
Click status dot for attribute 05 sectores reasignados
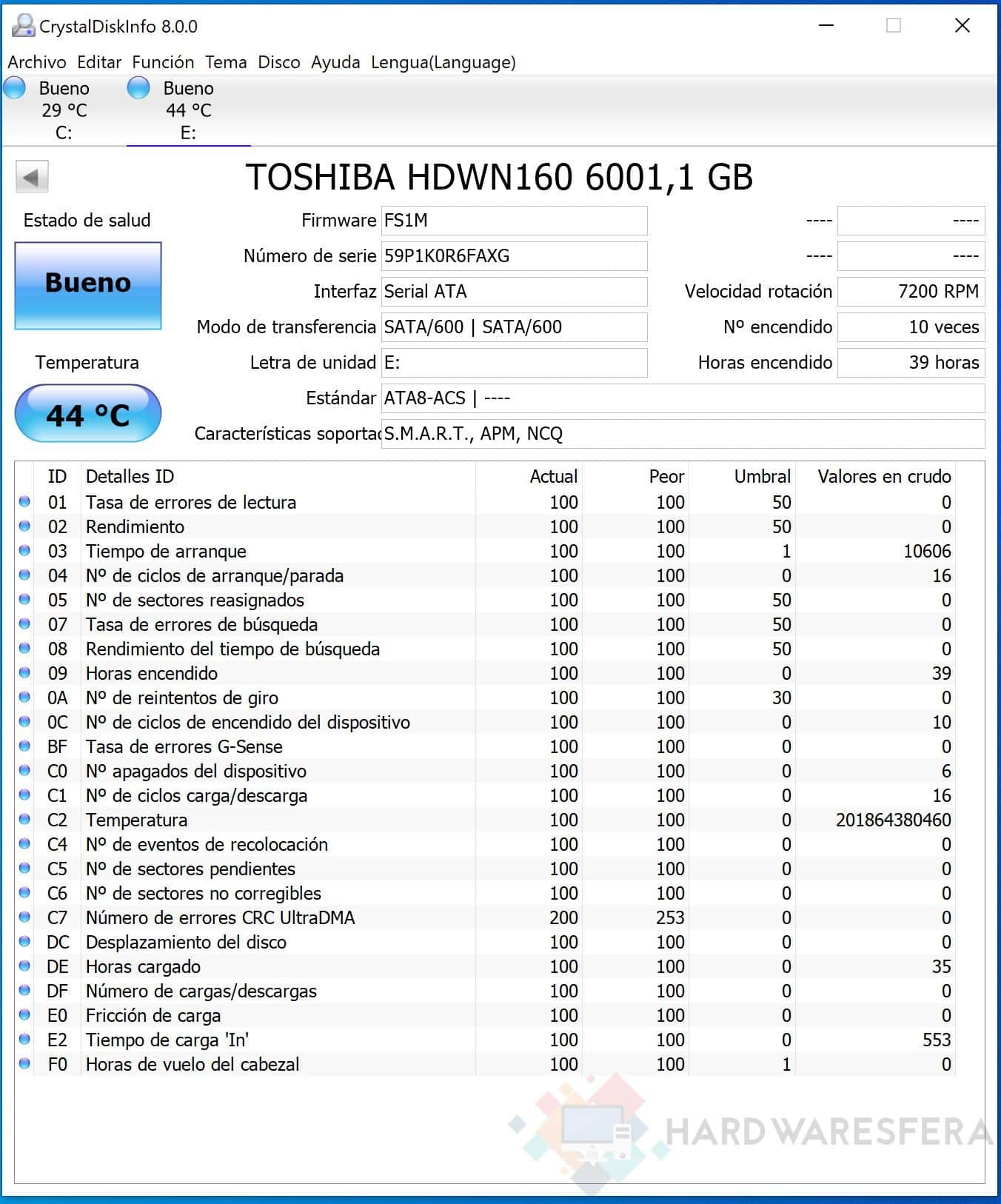click(24, 600)
